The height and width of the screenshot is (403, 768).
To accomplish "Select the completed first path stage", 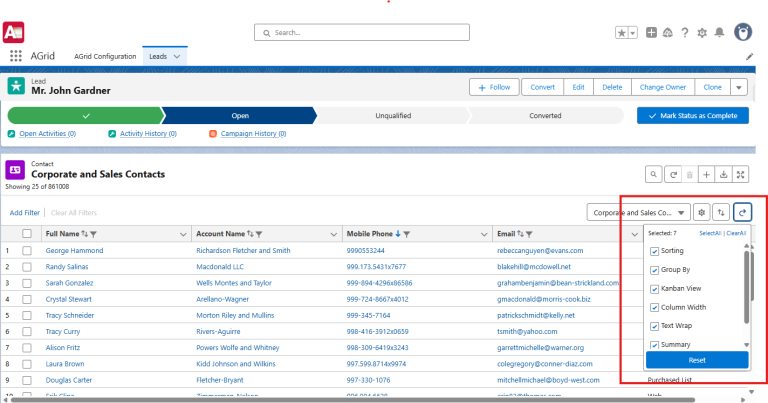I will [x=86, y=116].
